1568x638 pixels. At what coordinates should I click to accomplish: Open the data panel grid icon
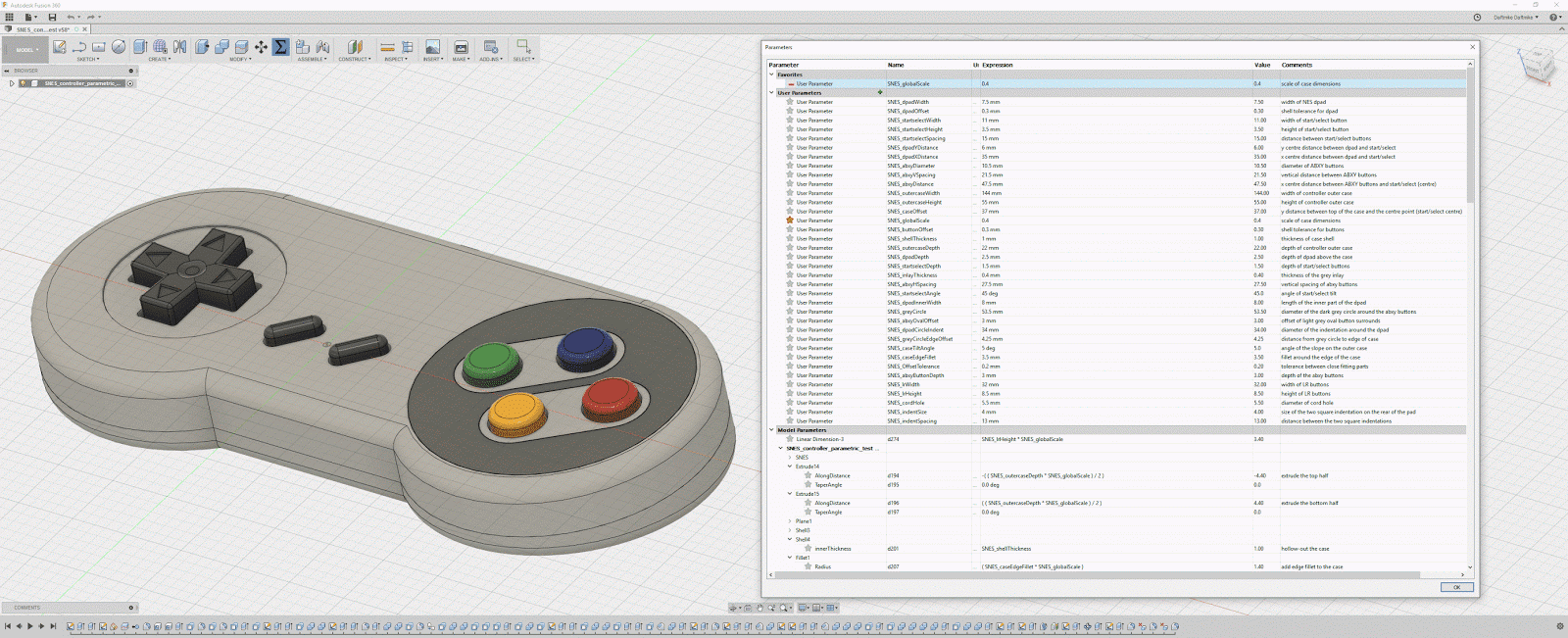[x=9, y=17]
